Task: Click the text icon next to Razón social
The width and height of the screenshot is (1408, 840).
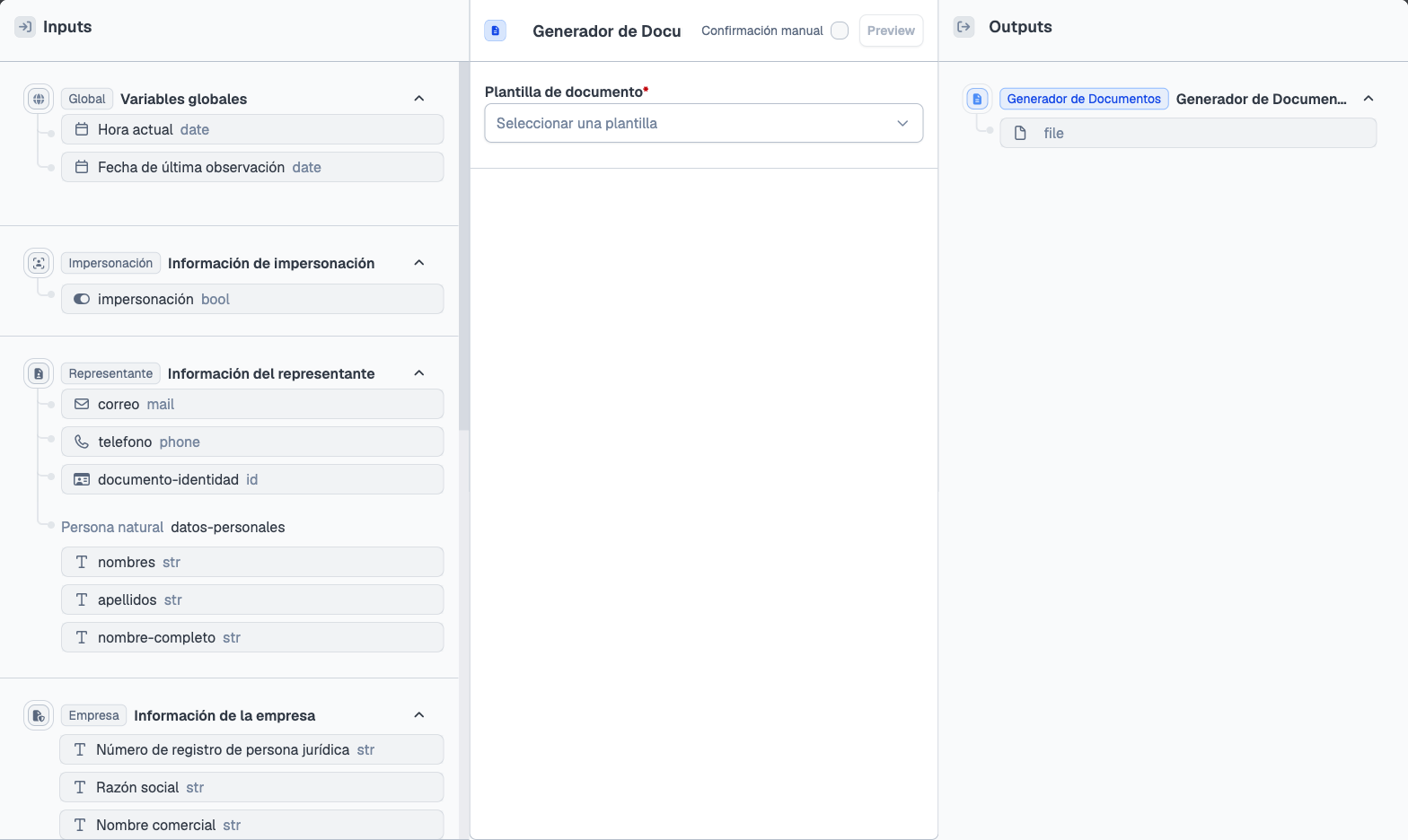Action: coord(80,787)
